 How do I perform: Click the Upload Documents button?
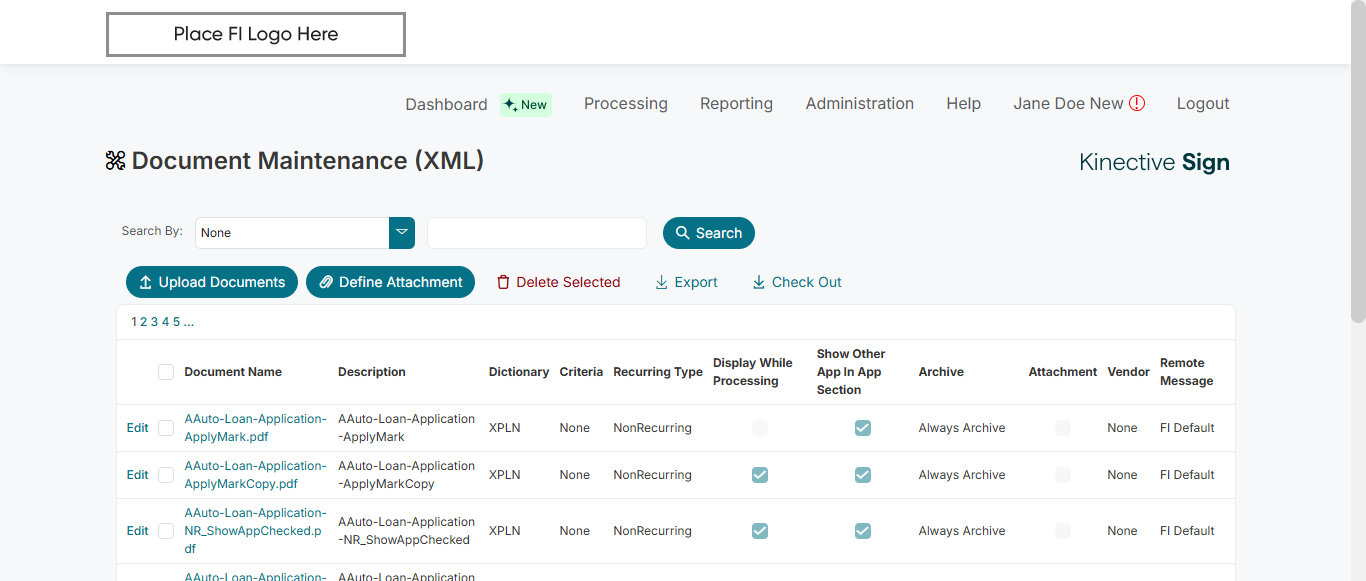click(212, 282)
